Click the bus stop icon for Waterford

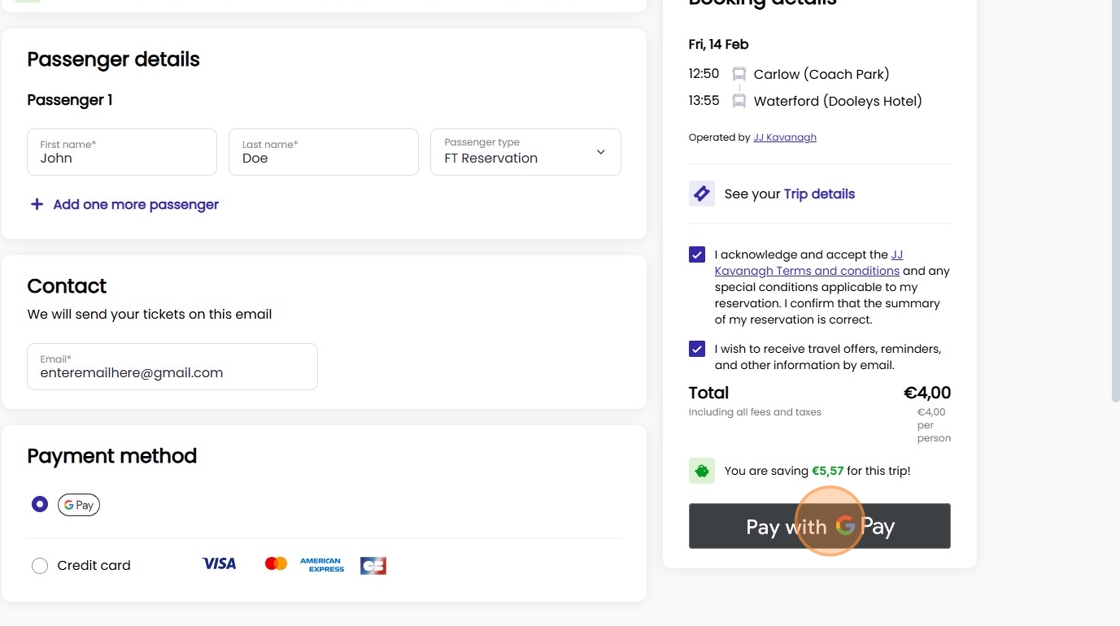(x=739, y=101)
